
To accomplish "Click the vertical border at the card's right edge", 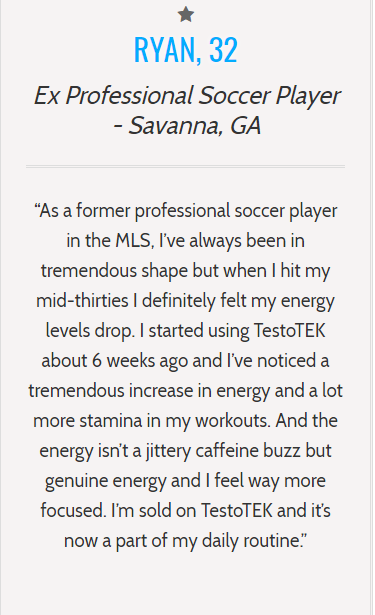I will coord(371,308).
